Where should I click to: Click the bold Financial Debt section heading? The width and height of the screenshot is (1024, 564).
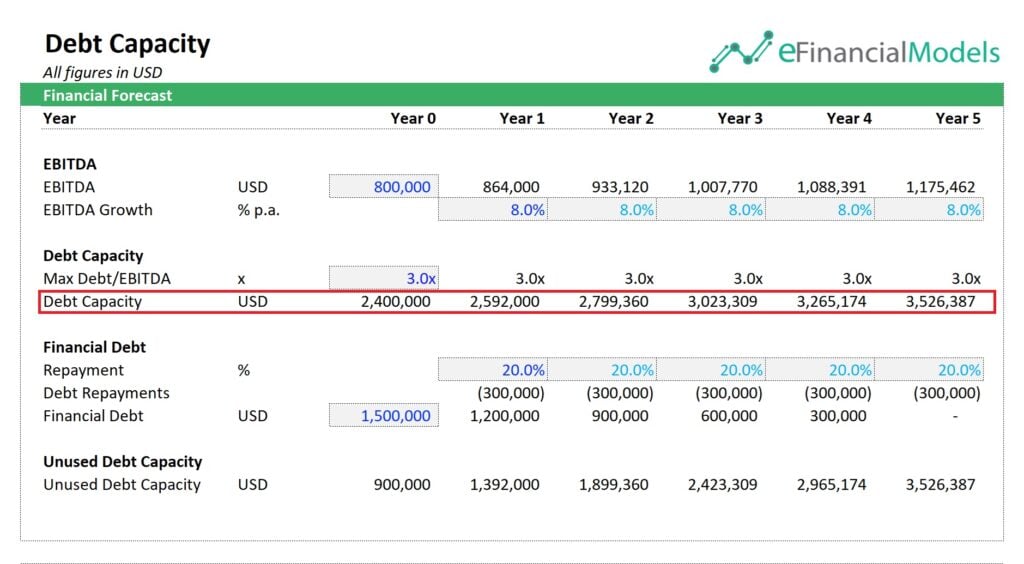94,347
